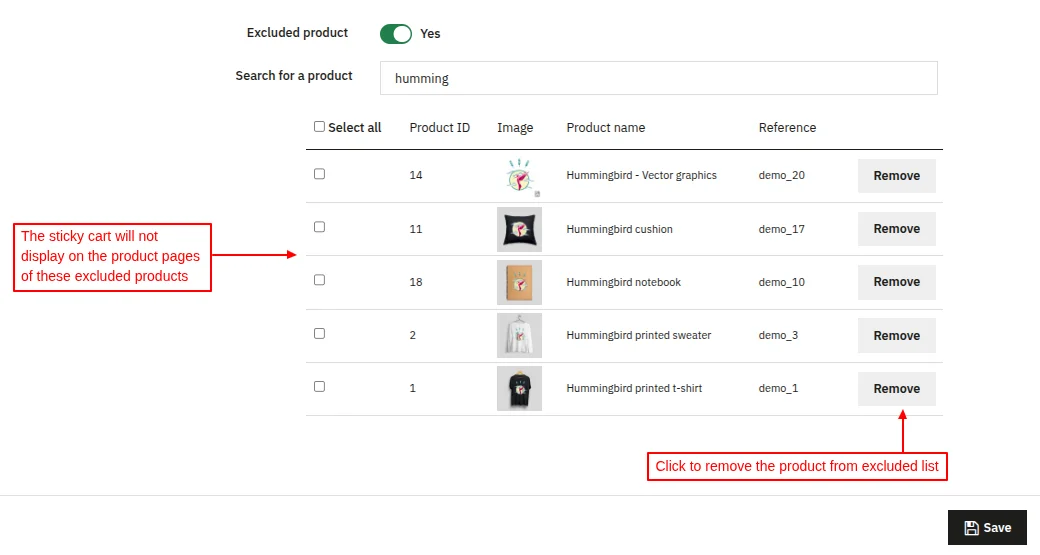Click the Product ID column header
The image size is (1040, 555).
(x=440, y=127)
